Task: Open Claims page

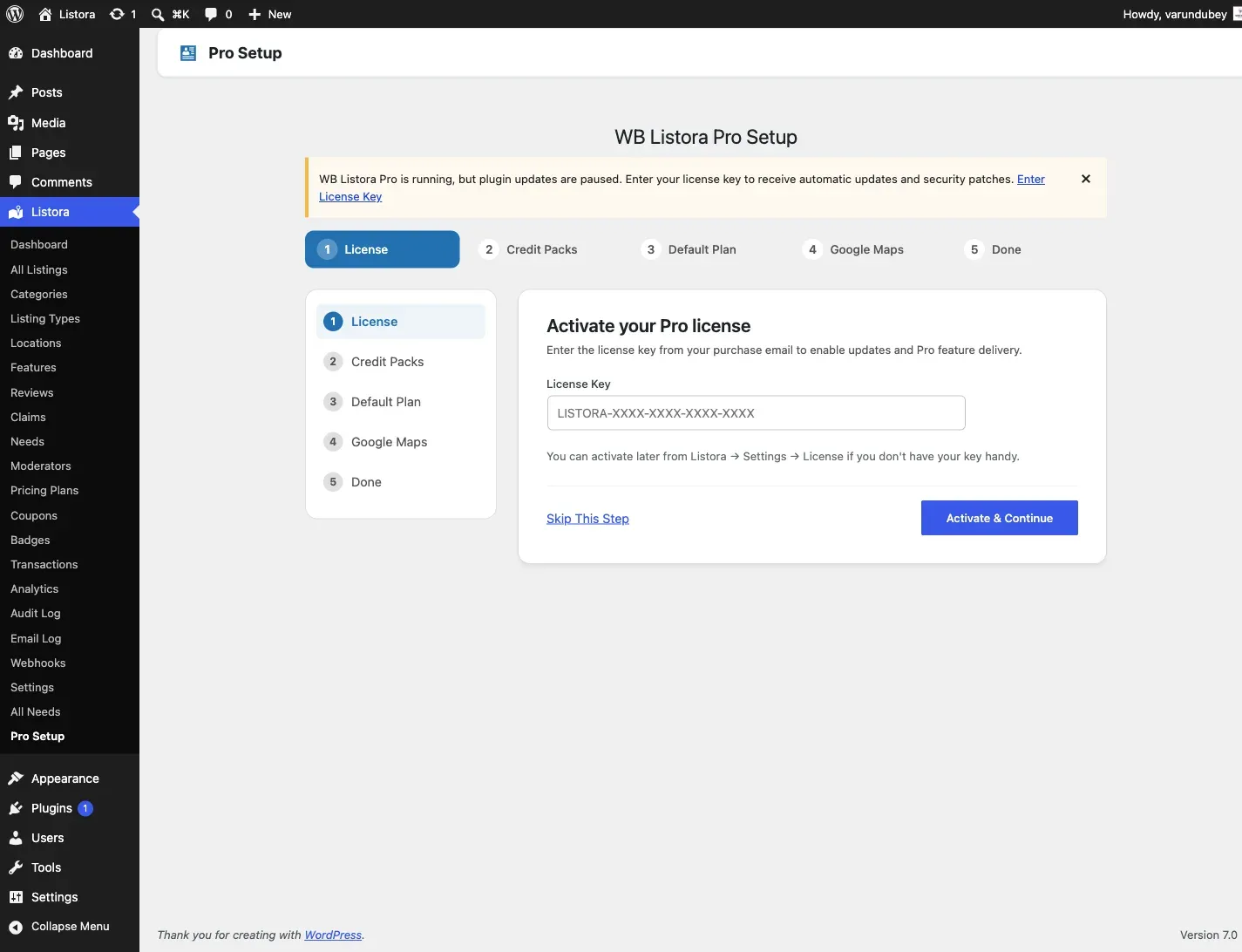Action: tap(28, 418)
